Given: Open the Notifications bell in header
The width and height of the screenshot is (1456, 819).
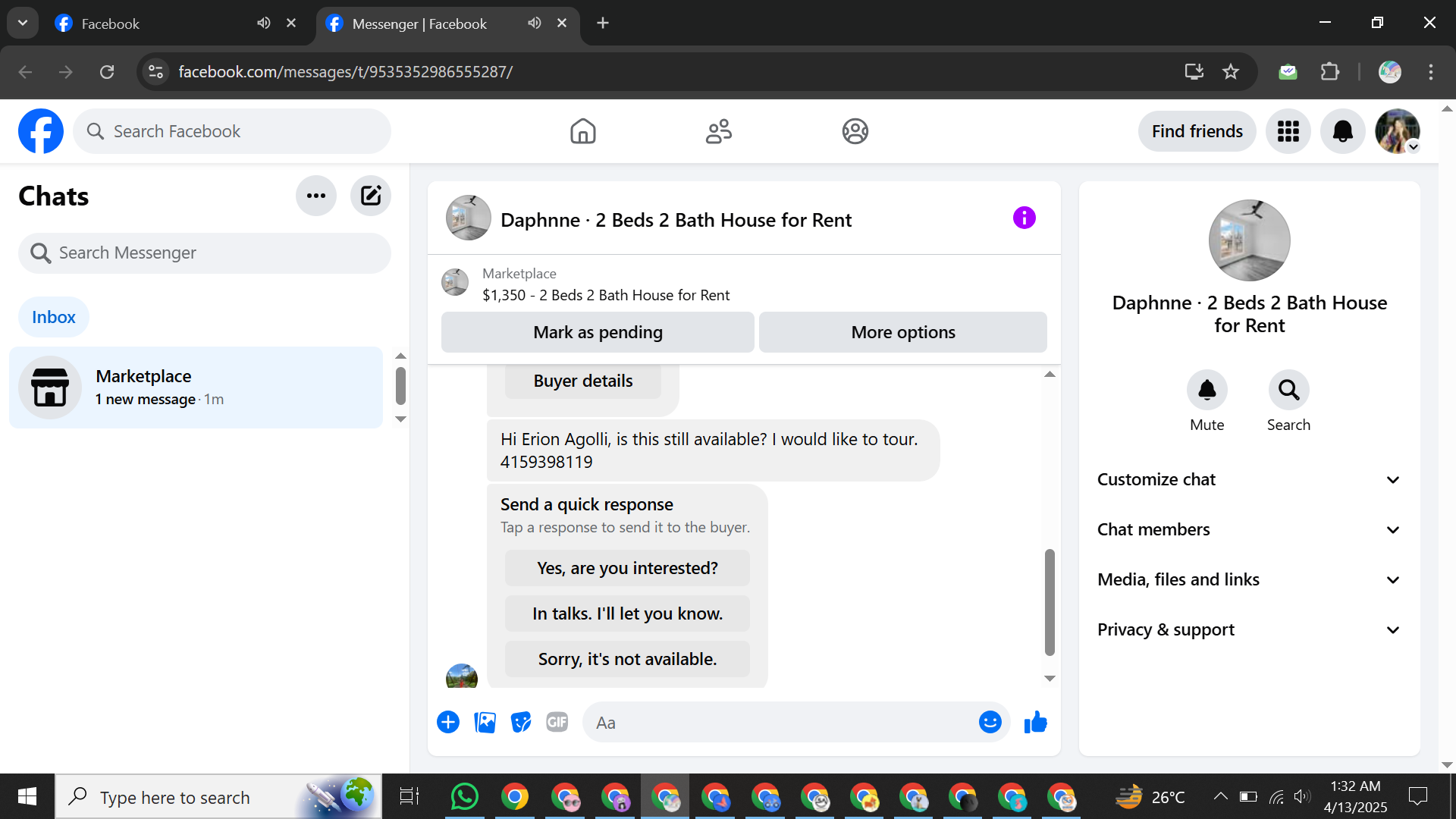Looking at the screenshot, I should click(x=1343, y=131).
